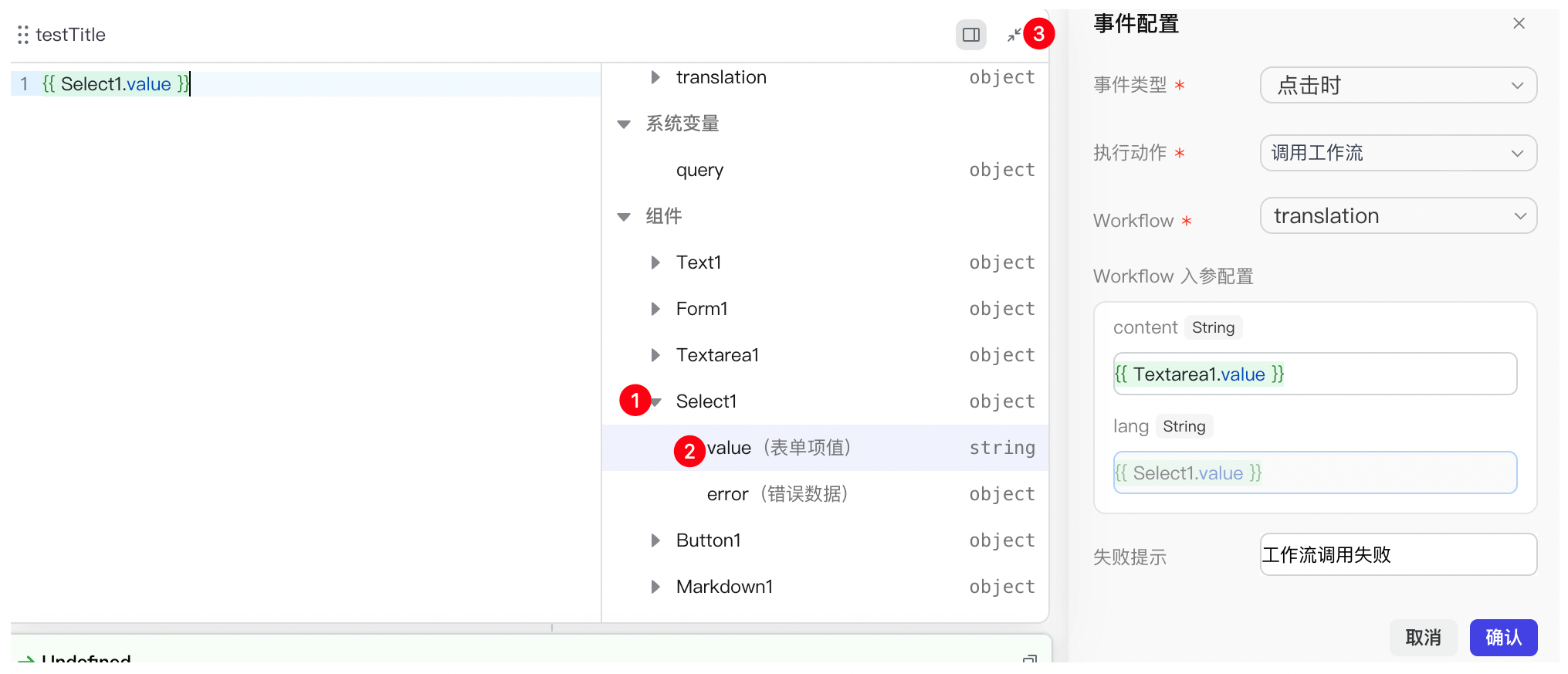Expand the translation tree node
The height and width of the screenshot is (674, 1568).
[655, 77]
